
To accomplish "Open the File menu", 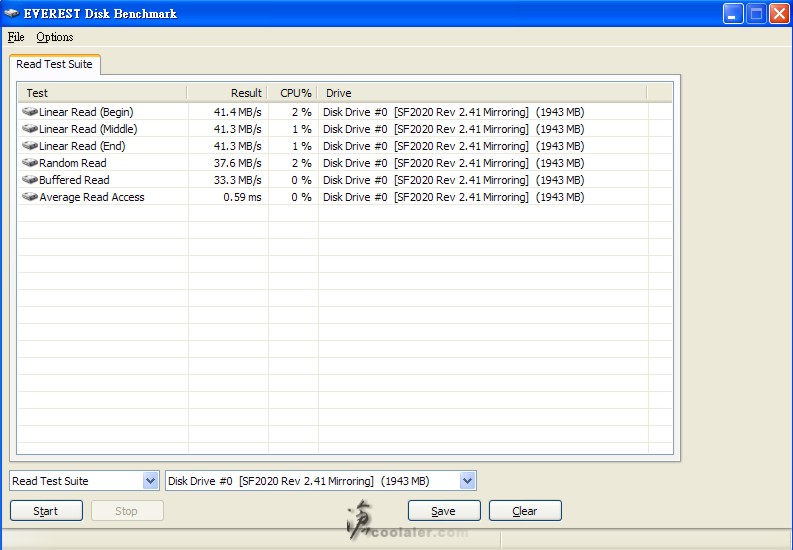I will pos(16,37).
